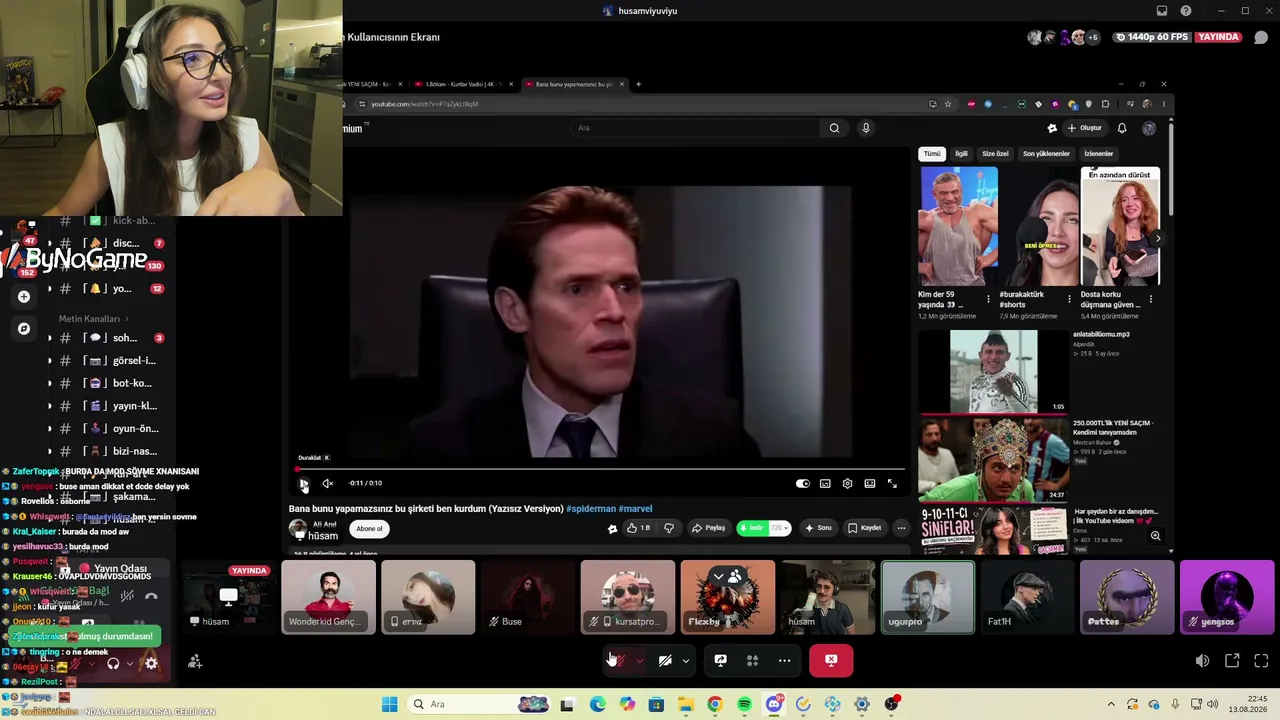This screenshot has width=1280, height=720.
Task: Click into the YouTube Ara search field
Action: (x=695, y=128)
